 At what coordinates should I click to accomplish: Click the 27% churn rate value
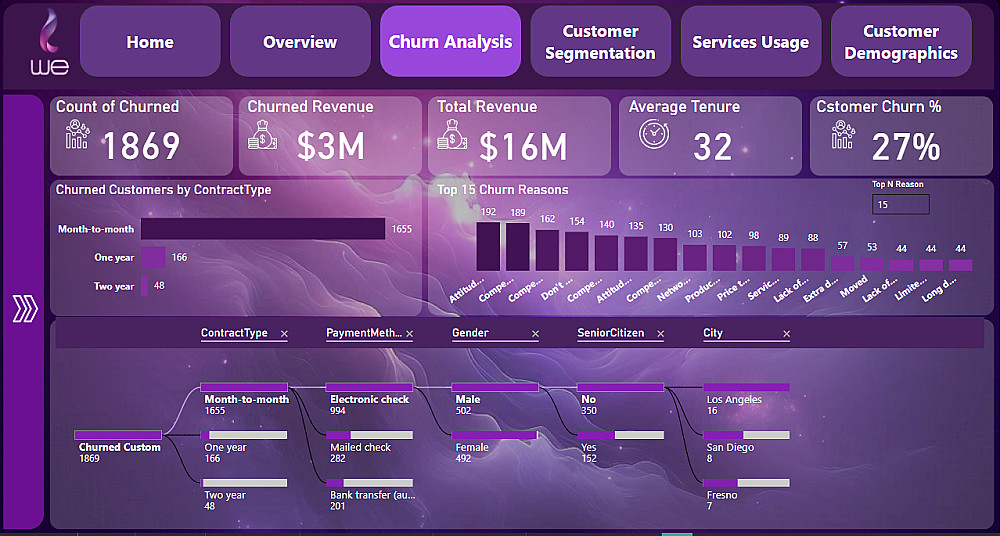point(906,147)
